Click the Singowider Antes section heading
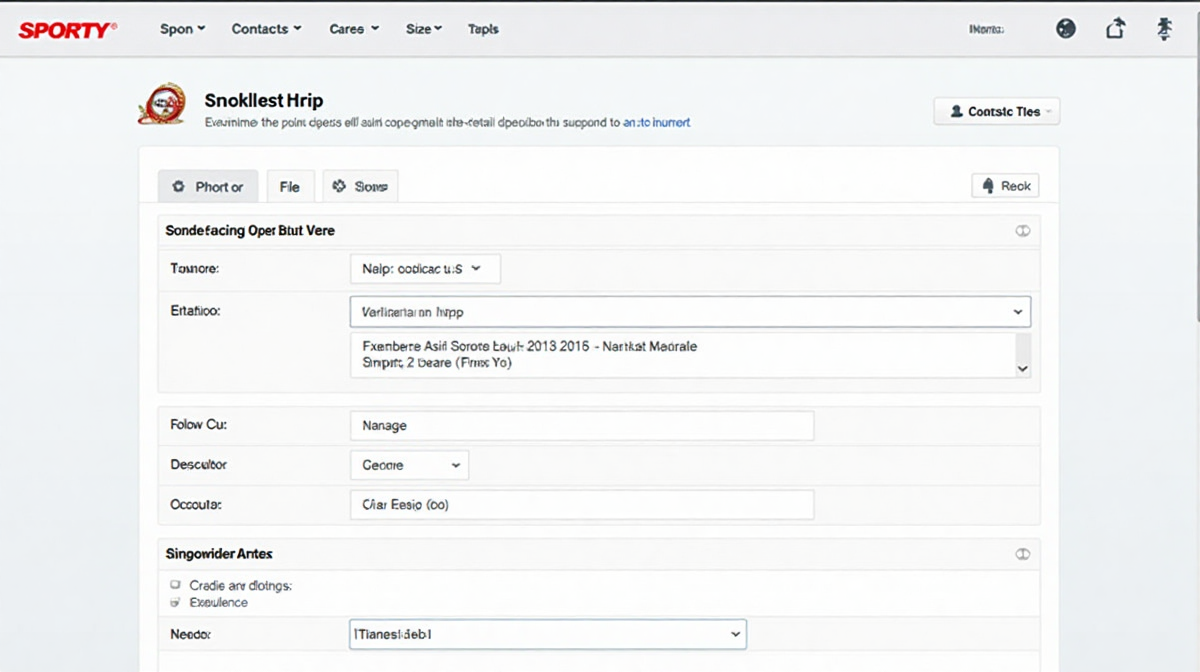The image size is (1200, 672). click(x=219, y=553)
